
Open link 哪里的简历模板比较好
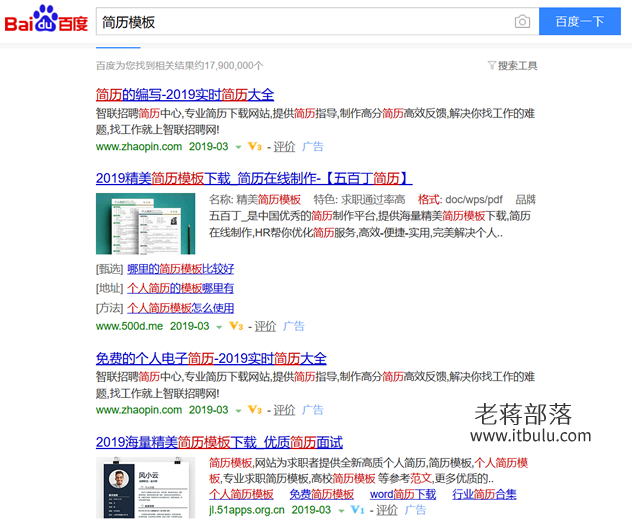[x=181, y=269]
